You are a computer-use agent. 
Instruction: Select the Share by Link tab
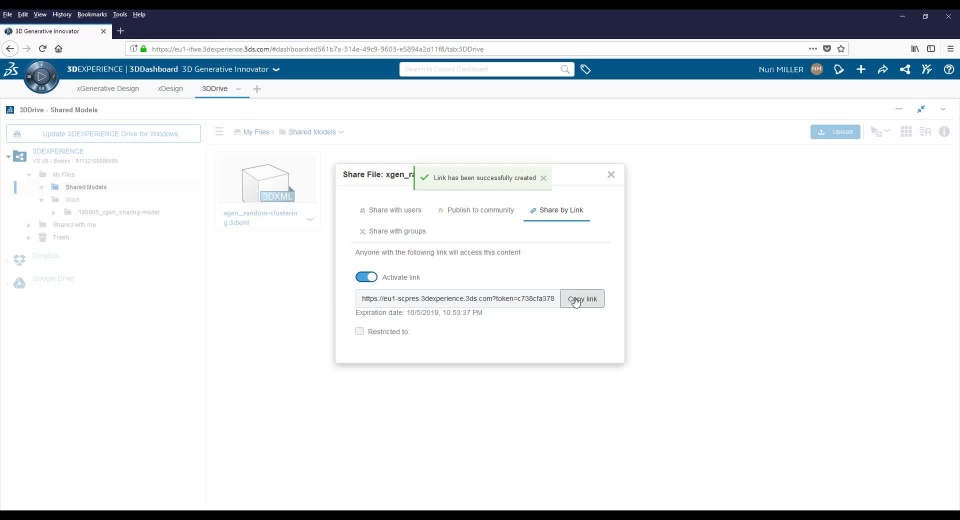(x=557, y=210)
